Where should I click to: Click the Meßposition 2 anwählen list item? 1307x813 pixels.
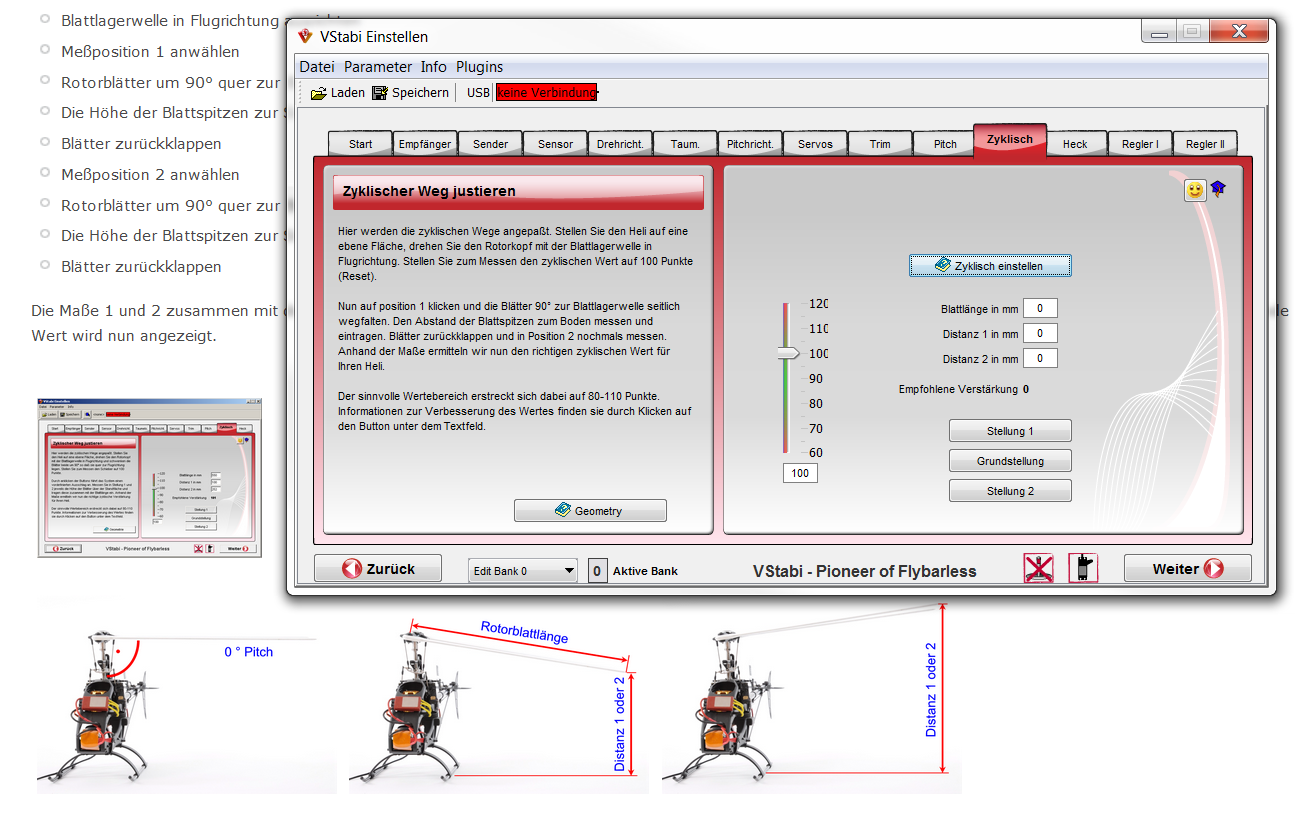coord(150,174)
